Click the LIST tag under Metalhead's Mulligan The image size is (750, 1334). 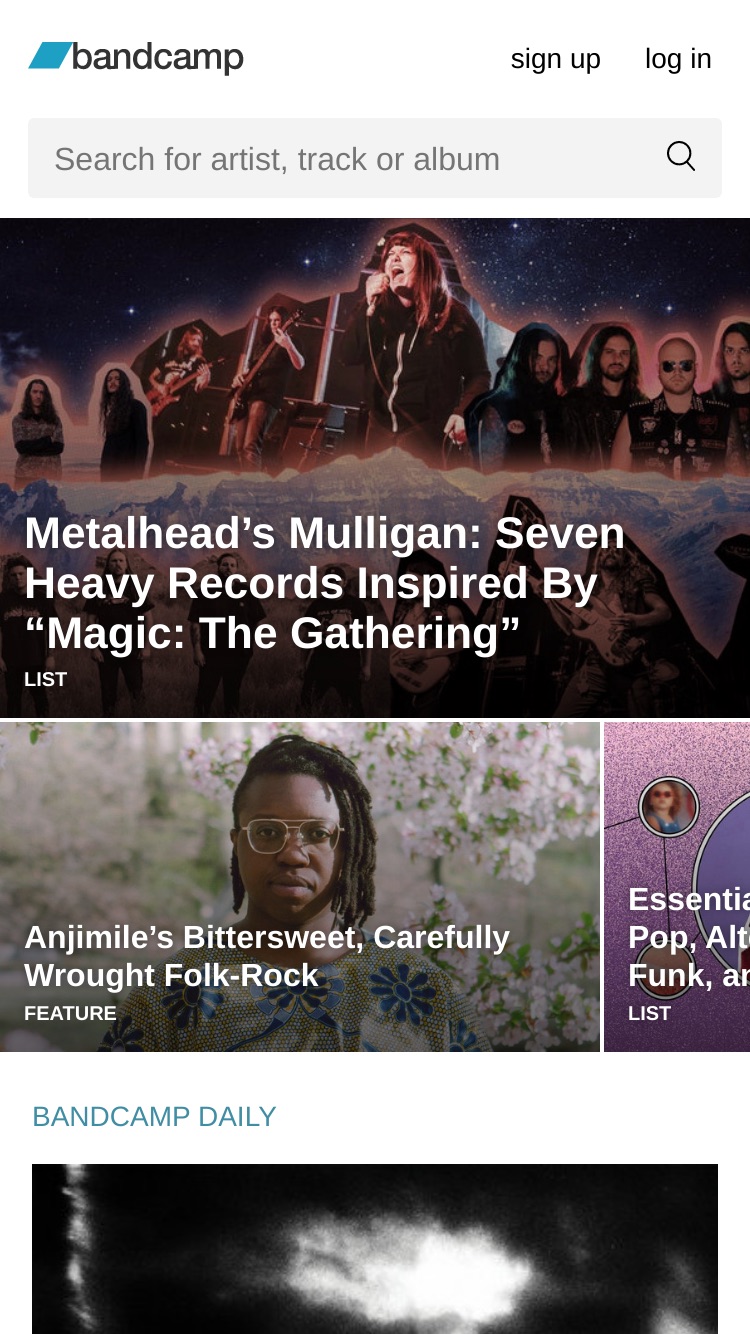click(x=45, y=680)
